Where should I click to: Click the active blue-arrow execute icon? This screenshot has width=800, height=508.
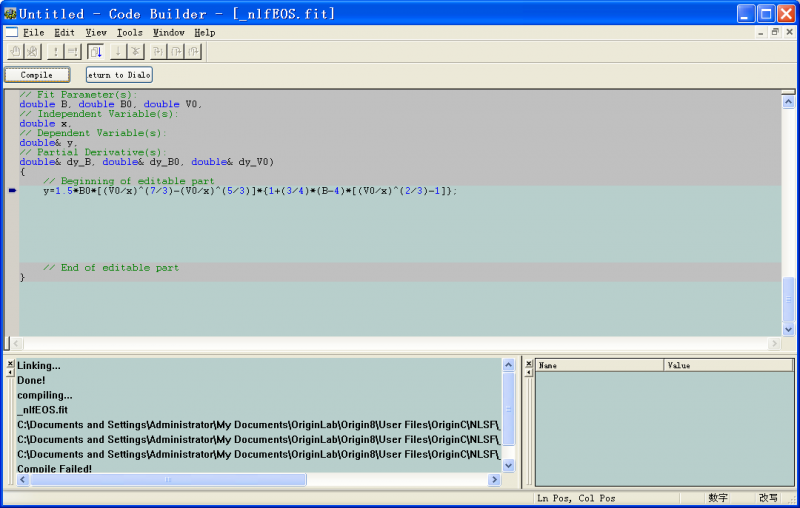(x=96, y=52)
